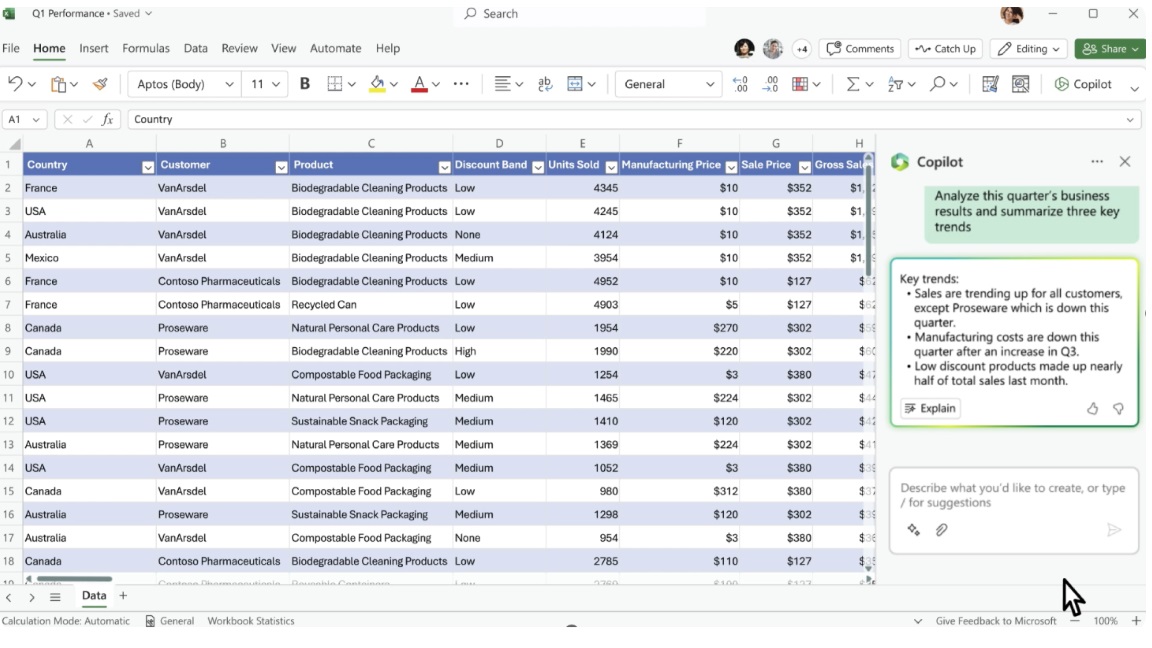Select the Data sheet tab
Screen dimensions: 1152x648
[x=93, y=594]
